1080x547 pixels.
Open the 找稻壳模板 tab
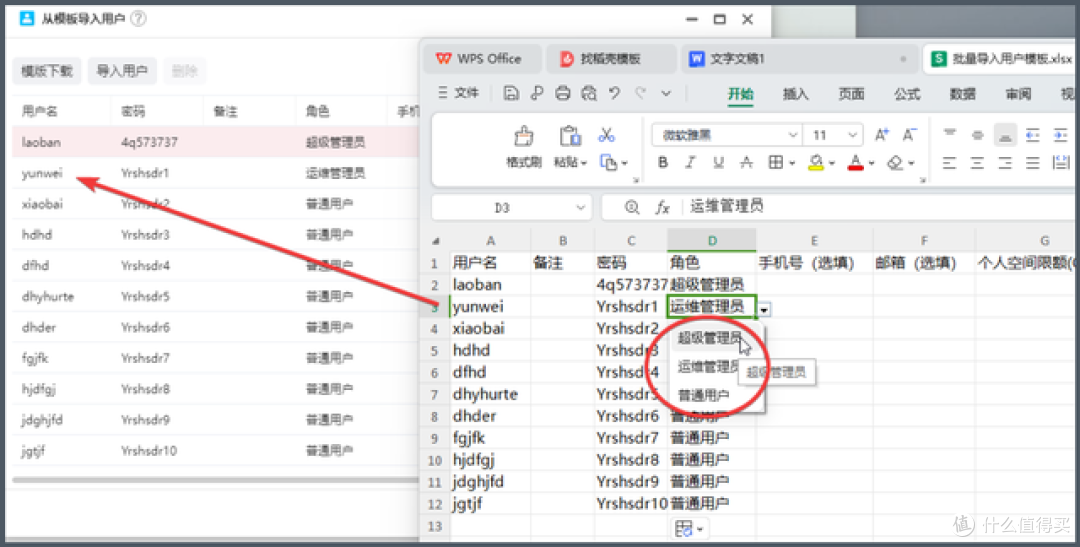pos(610,59)
